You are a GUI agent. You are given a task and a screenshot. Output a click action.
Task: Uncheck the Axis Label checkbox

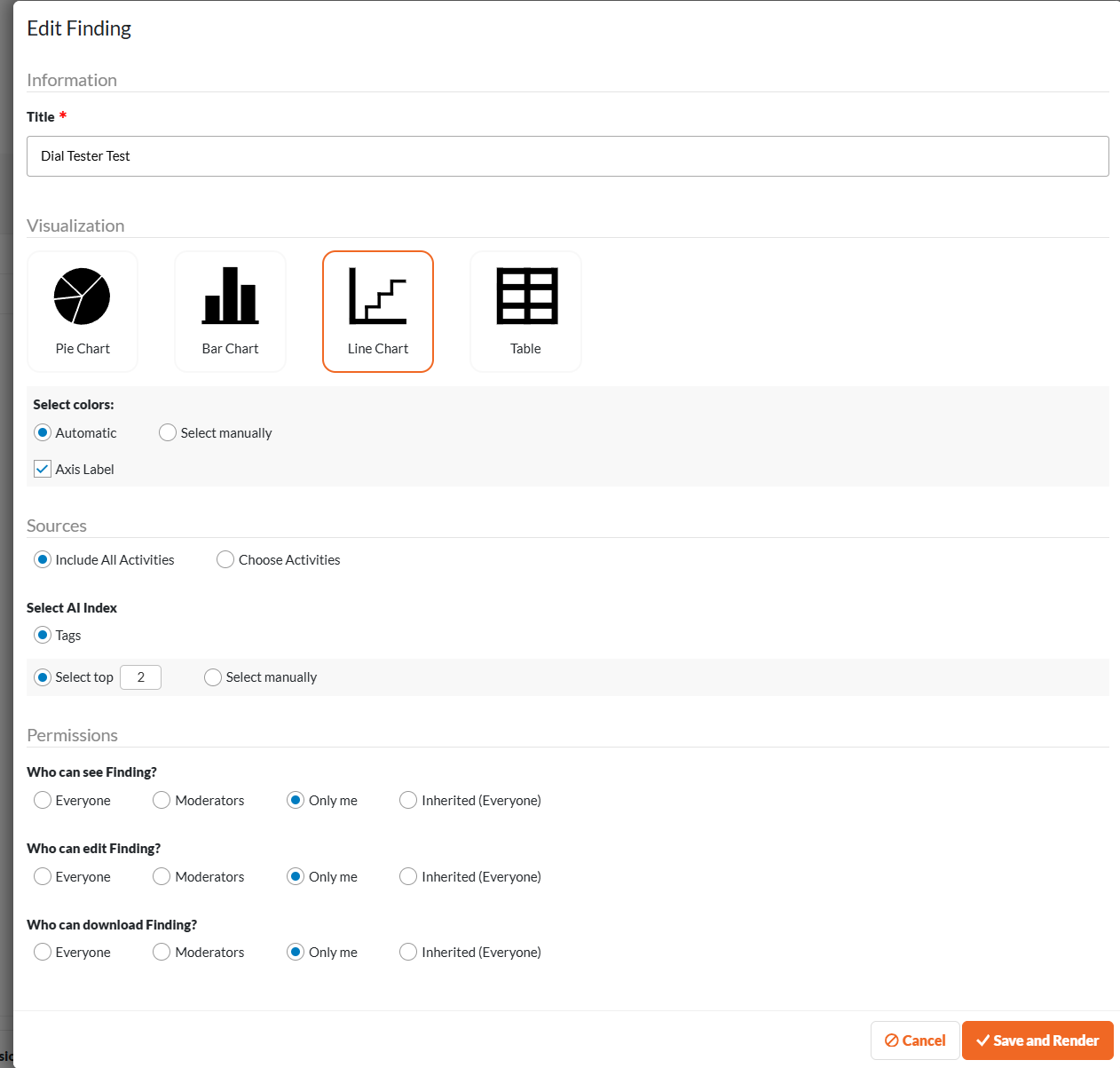tap(43, 469)
